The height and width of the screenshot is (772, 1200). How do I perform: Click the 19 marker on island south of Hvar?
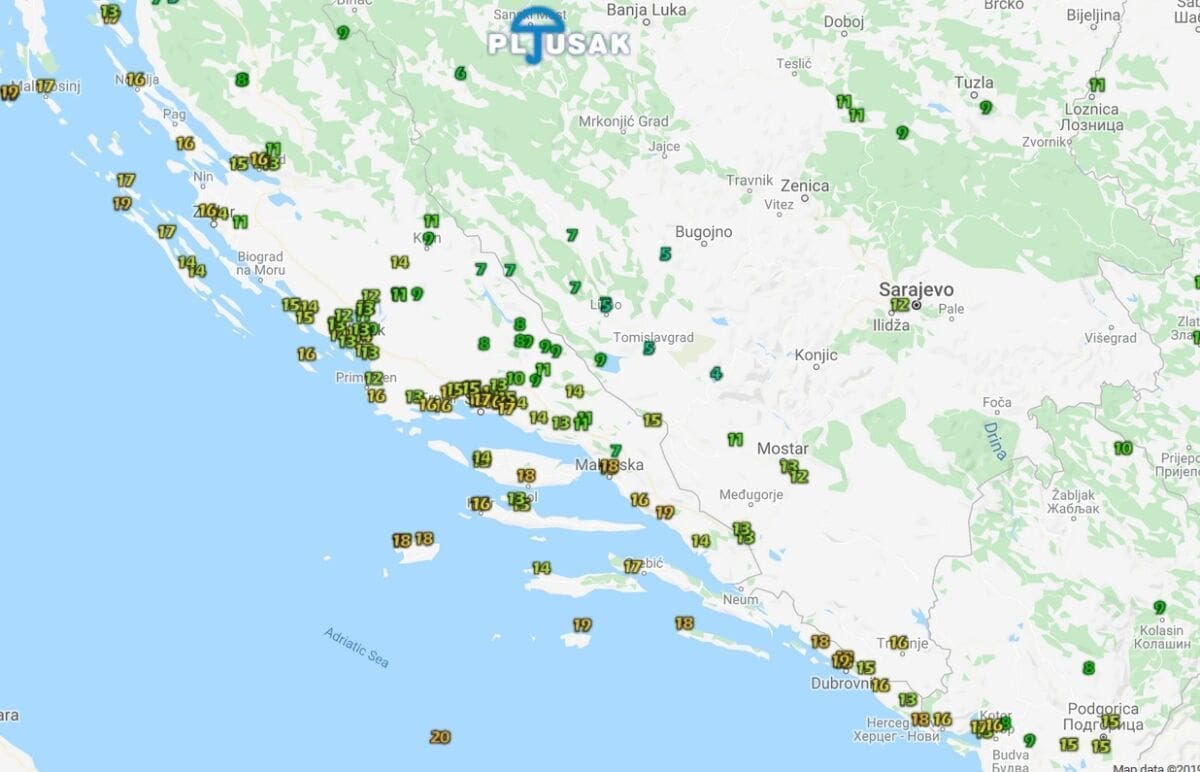tap(582, 625)
